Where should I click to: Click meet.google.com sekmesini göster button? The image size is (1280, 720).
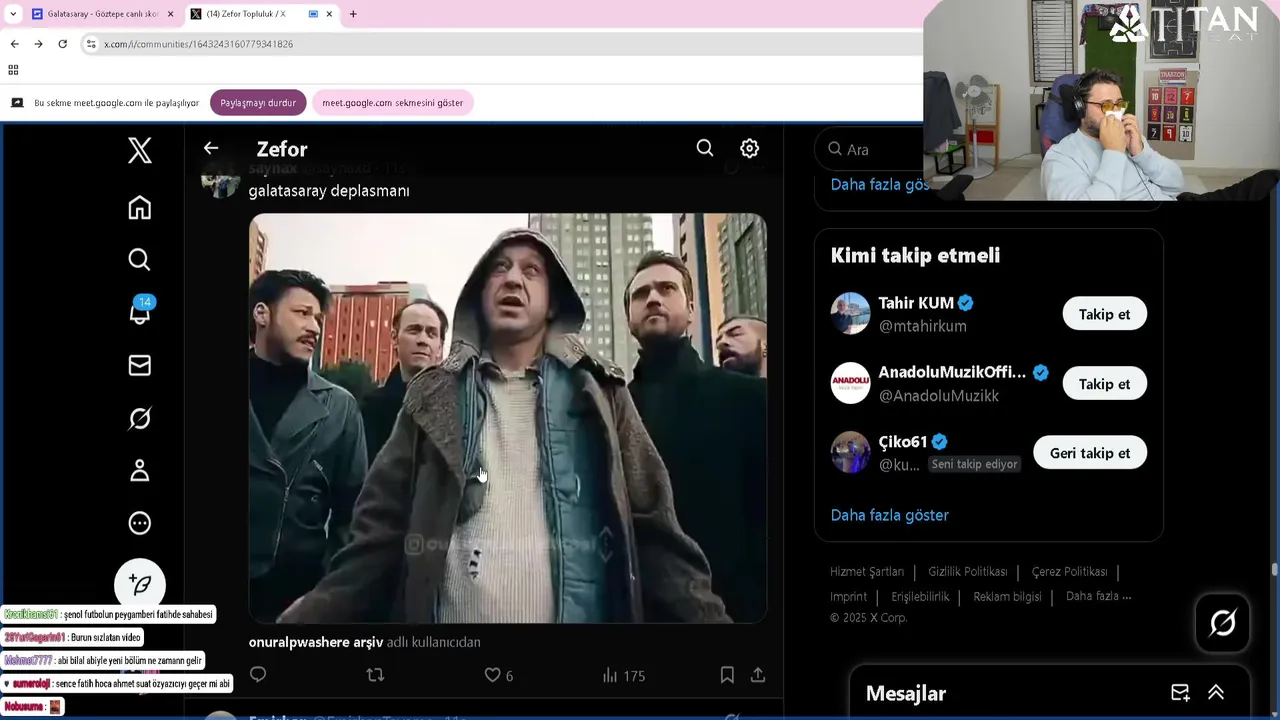point(392,103)
